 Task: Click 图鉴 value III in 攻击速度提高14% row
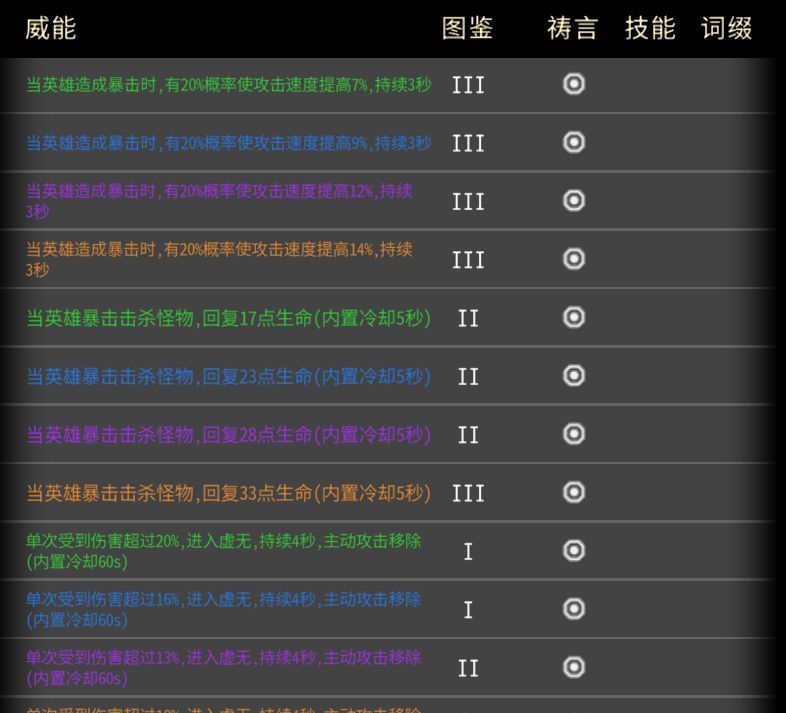pyautogui.click(x=468, y=260)
